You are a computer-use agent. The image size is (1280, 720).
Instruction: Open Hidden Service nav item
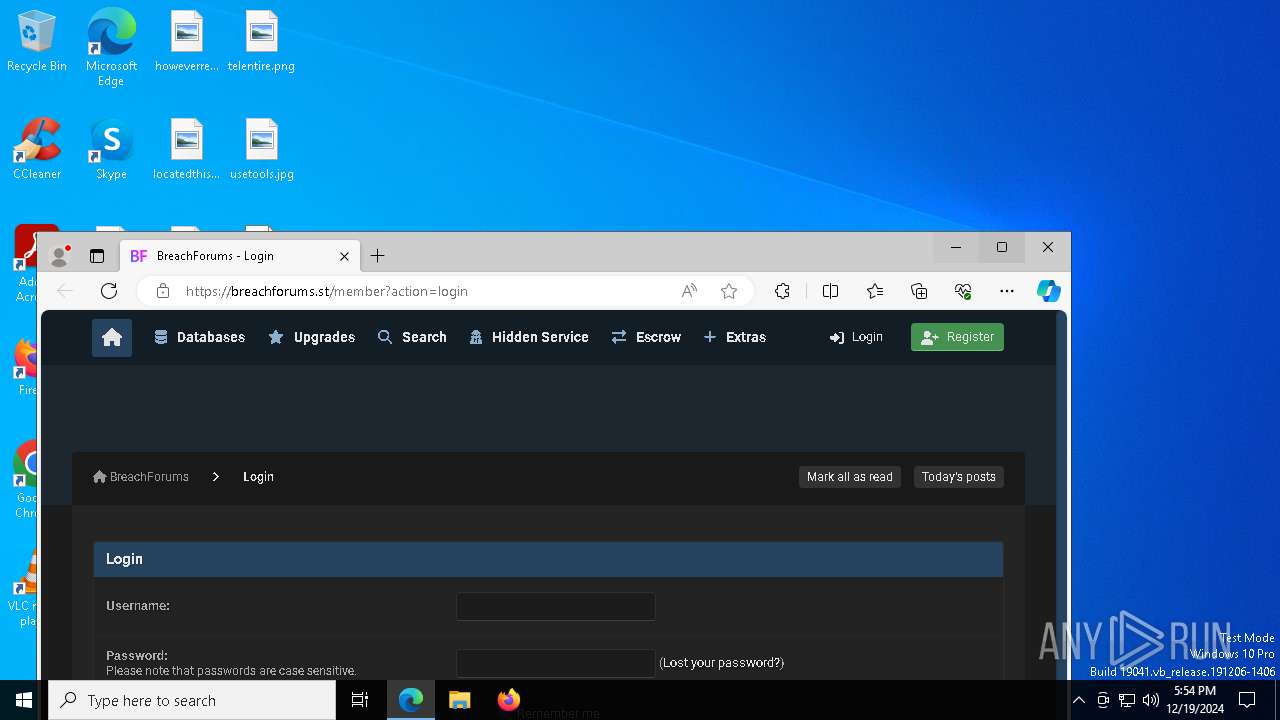click(x=529, y=337)
